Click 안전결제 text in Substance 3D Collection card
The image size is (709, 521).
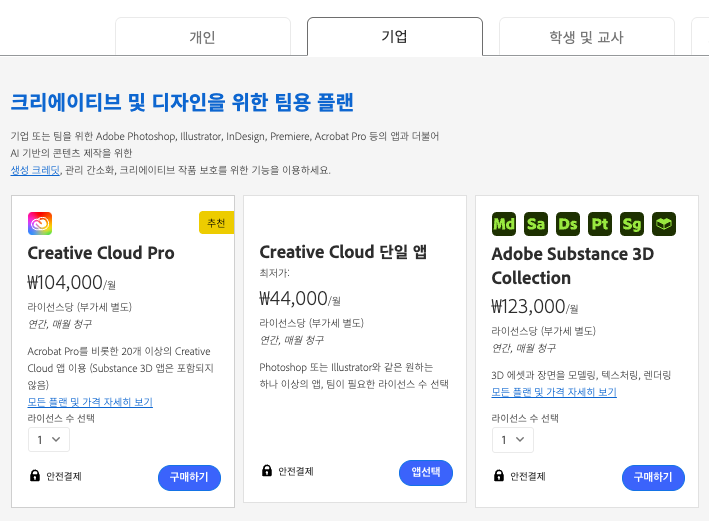[x=528, y=476]
